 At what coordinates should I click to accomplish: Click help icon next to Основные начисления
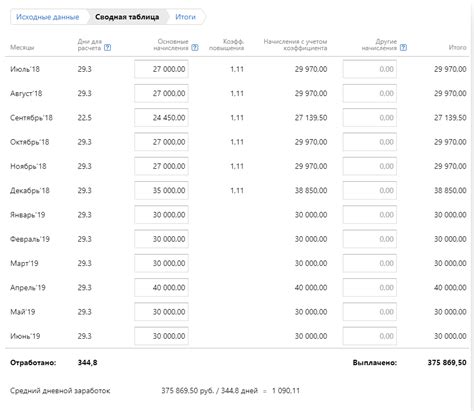point(195,48)
